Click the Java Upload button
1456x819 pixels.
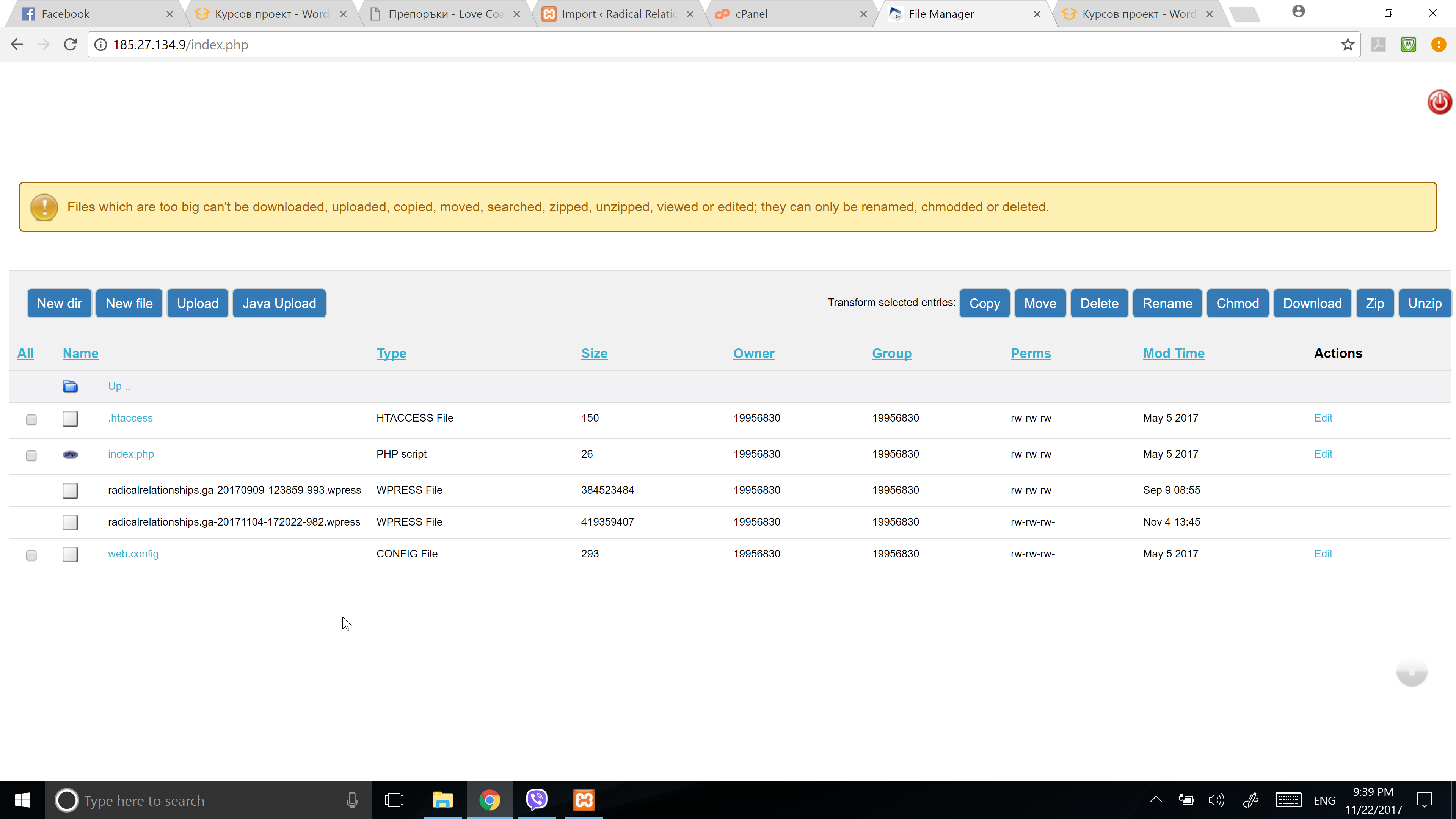click(x=279, y=303)
